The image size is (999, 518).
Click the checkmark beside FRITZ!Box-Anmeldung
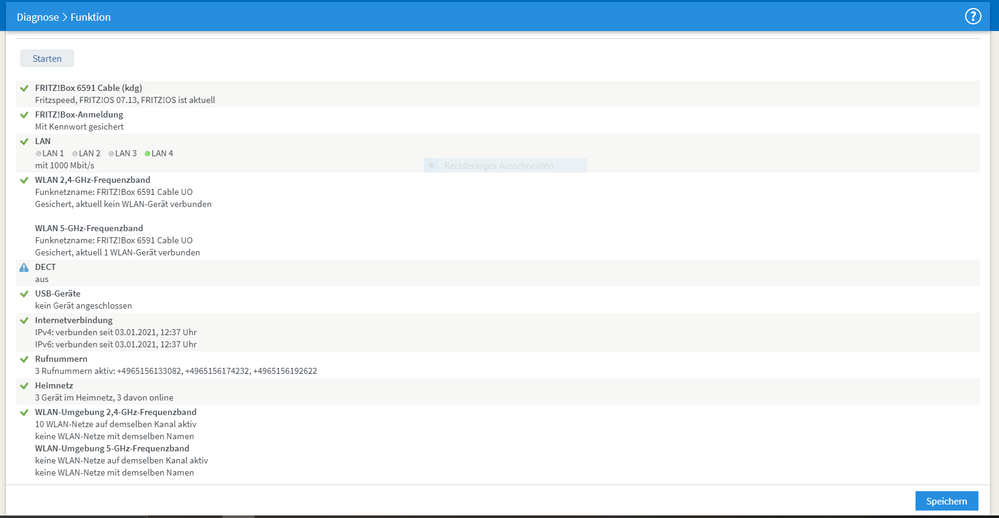(24, 115)
